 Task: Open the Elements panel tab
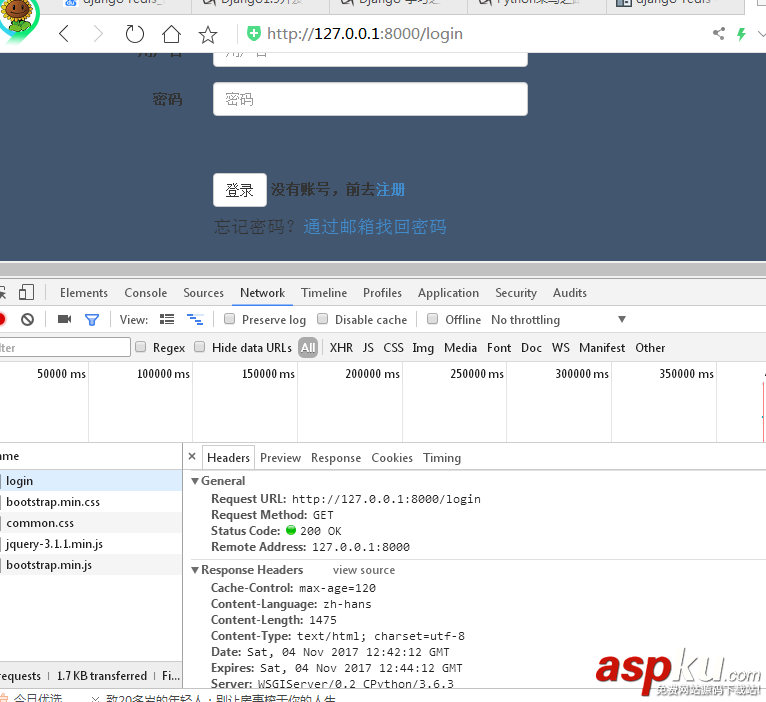(84, 293)
